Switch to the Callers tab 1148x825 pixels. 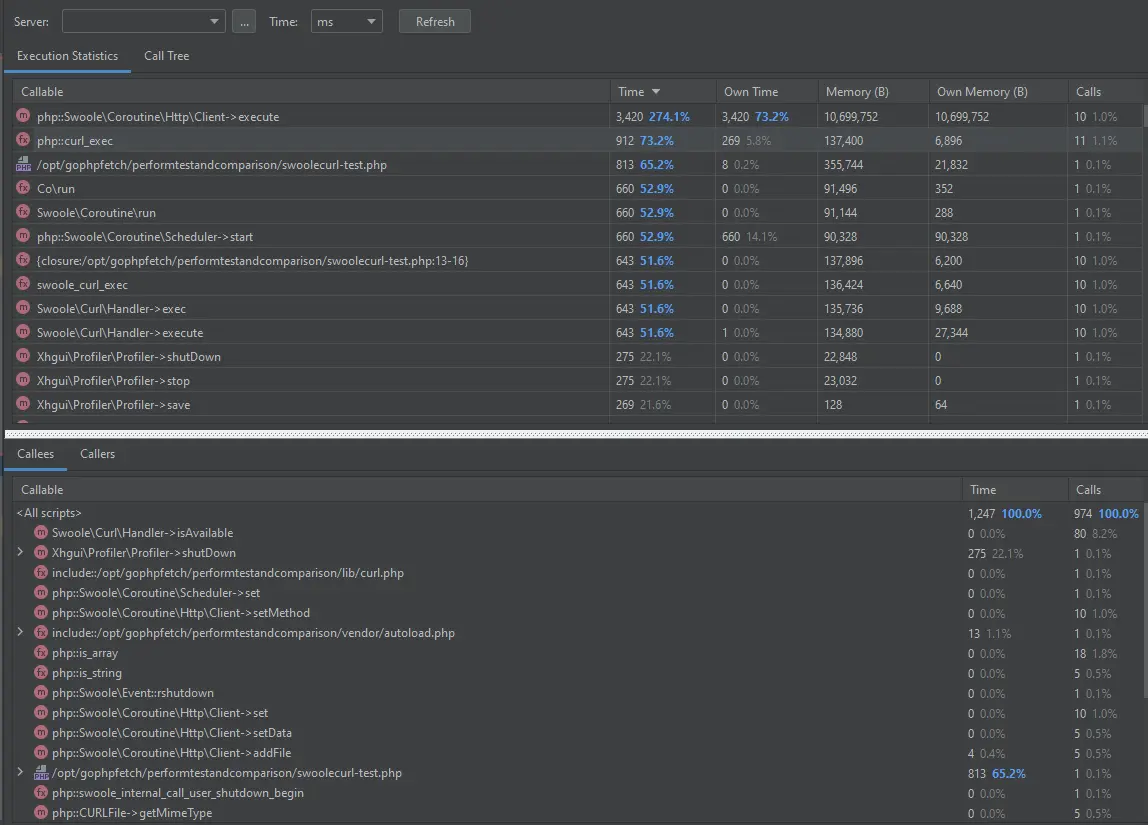tap(97, 454)
